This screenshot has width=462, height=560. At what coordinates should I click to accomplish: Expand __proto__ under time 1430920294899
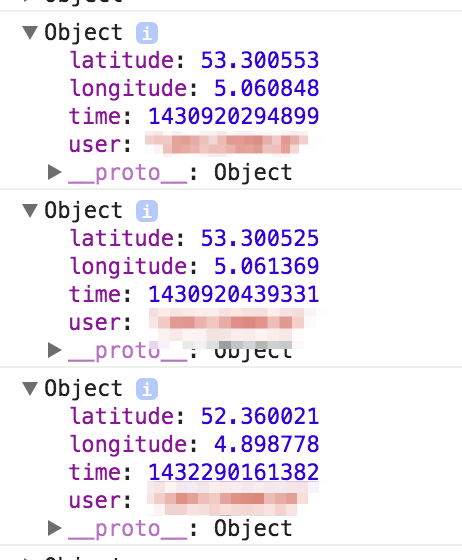(x=55, y=172)
